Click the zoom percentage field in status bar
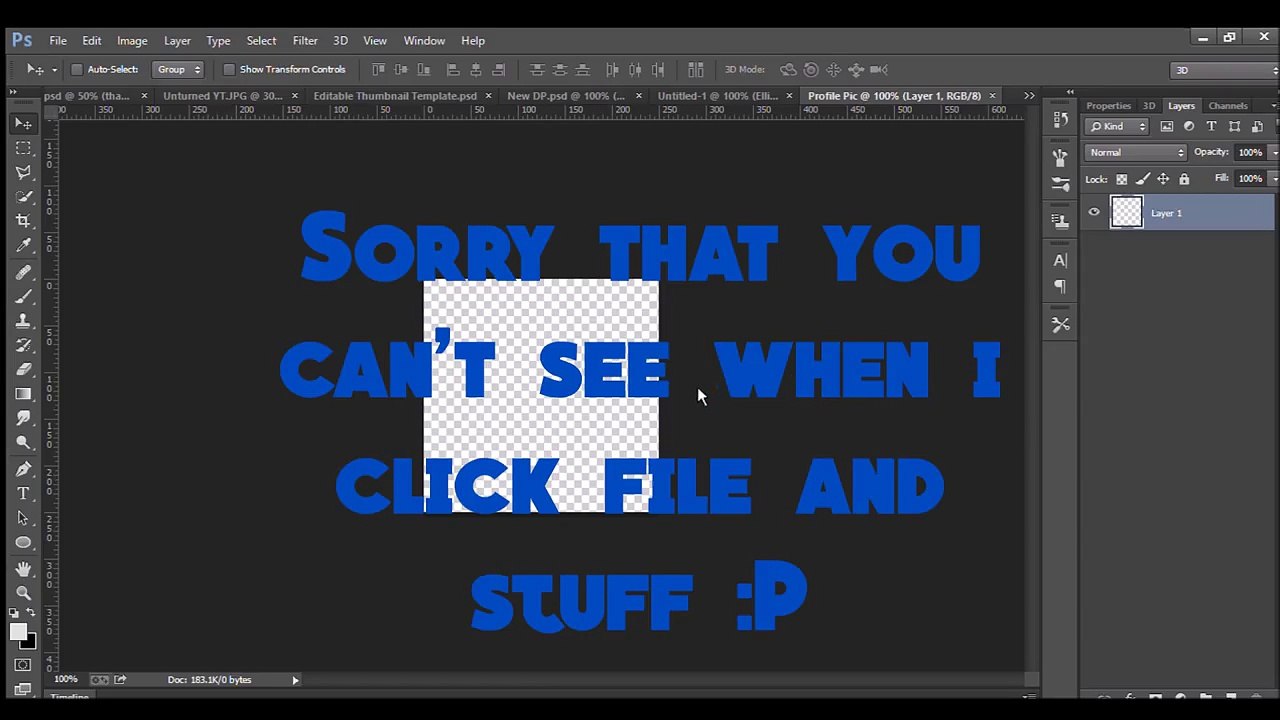The width and height of the screenshot is (1280, 720). pos(66,680)
